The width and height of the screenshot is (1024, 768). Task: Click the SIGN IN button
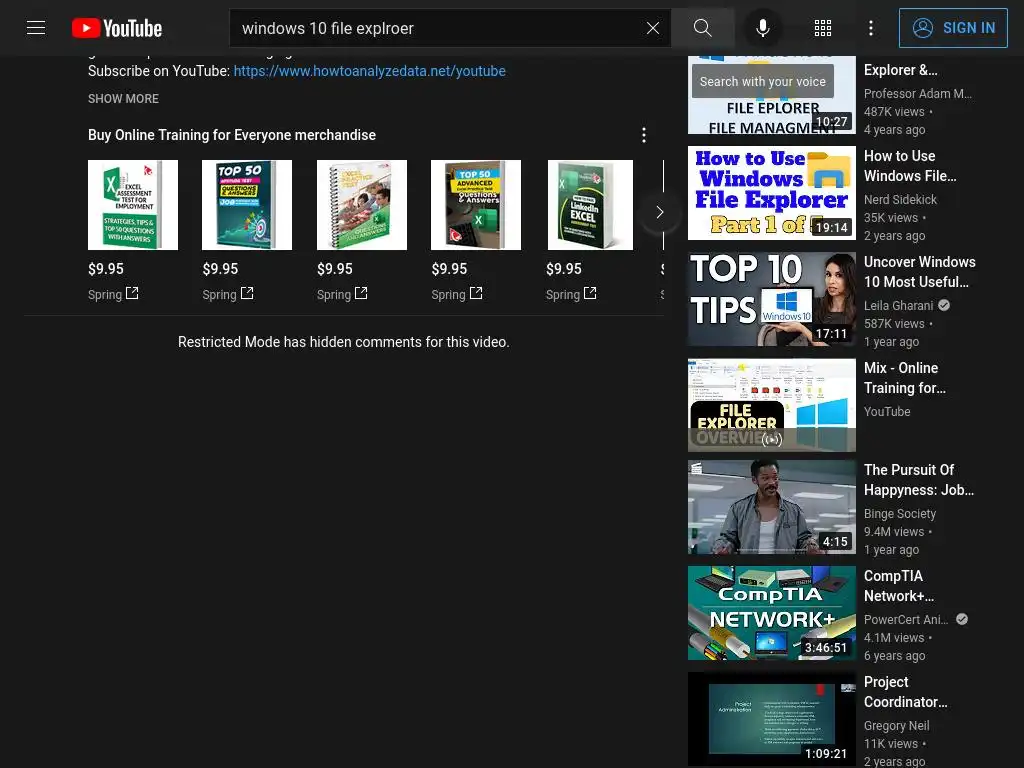(953, 28)
